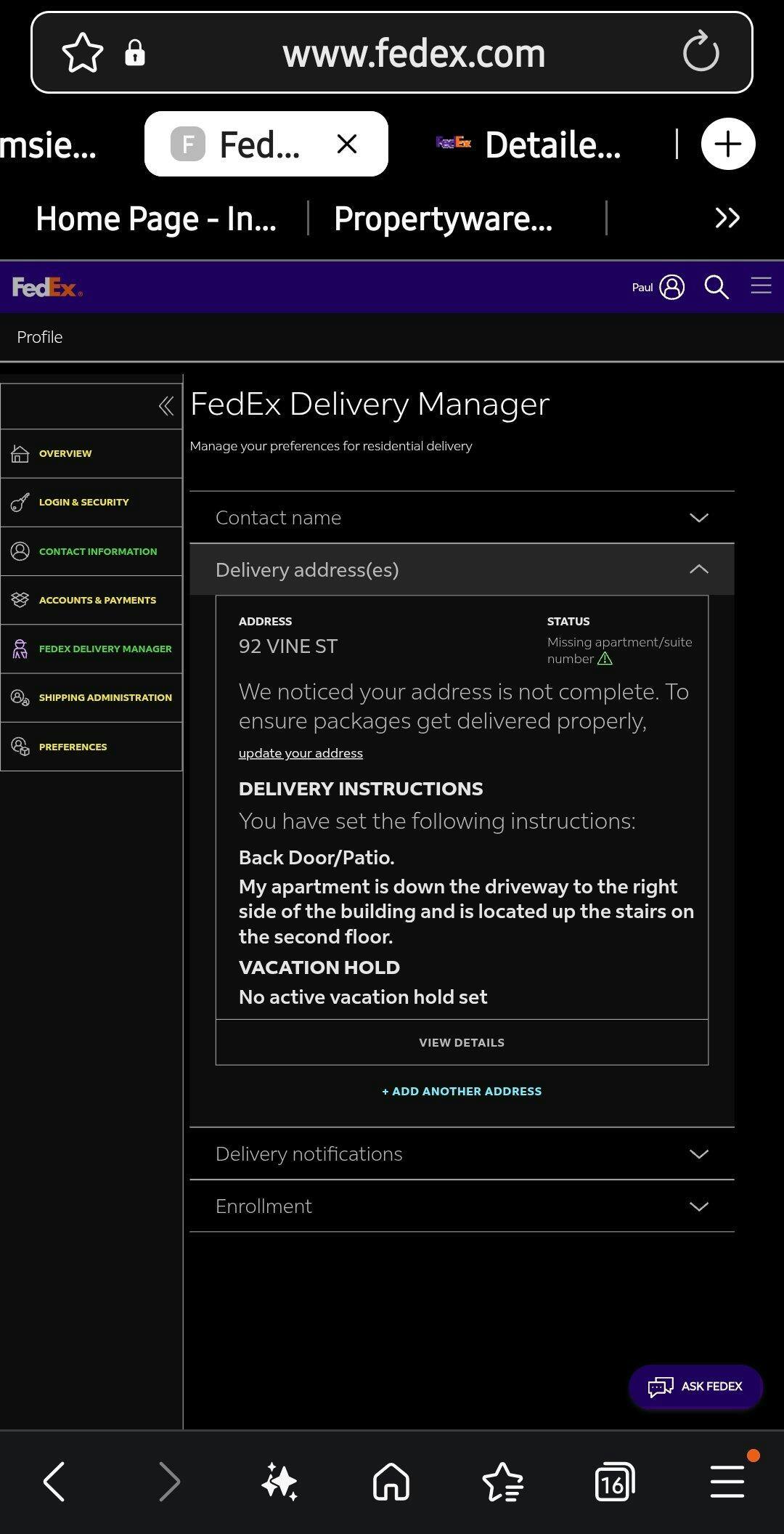Click the FedEx logo in header
The height and width of the screenshot is (1534, 784).
coord(47,288)
